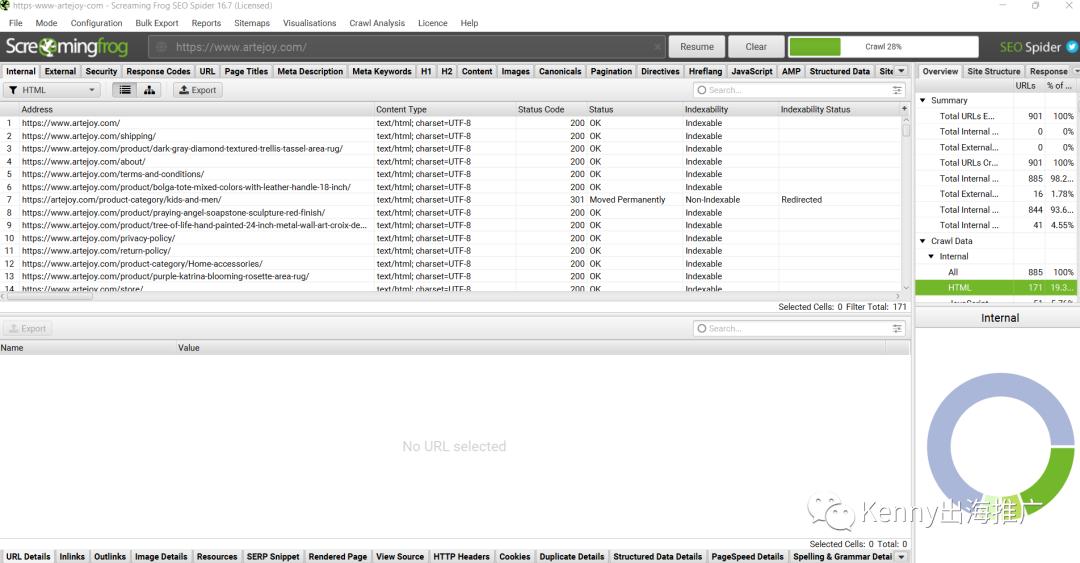Click the globe icon in URL bar
This screenshot has width=1080, height=563.
(162, 47)
